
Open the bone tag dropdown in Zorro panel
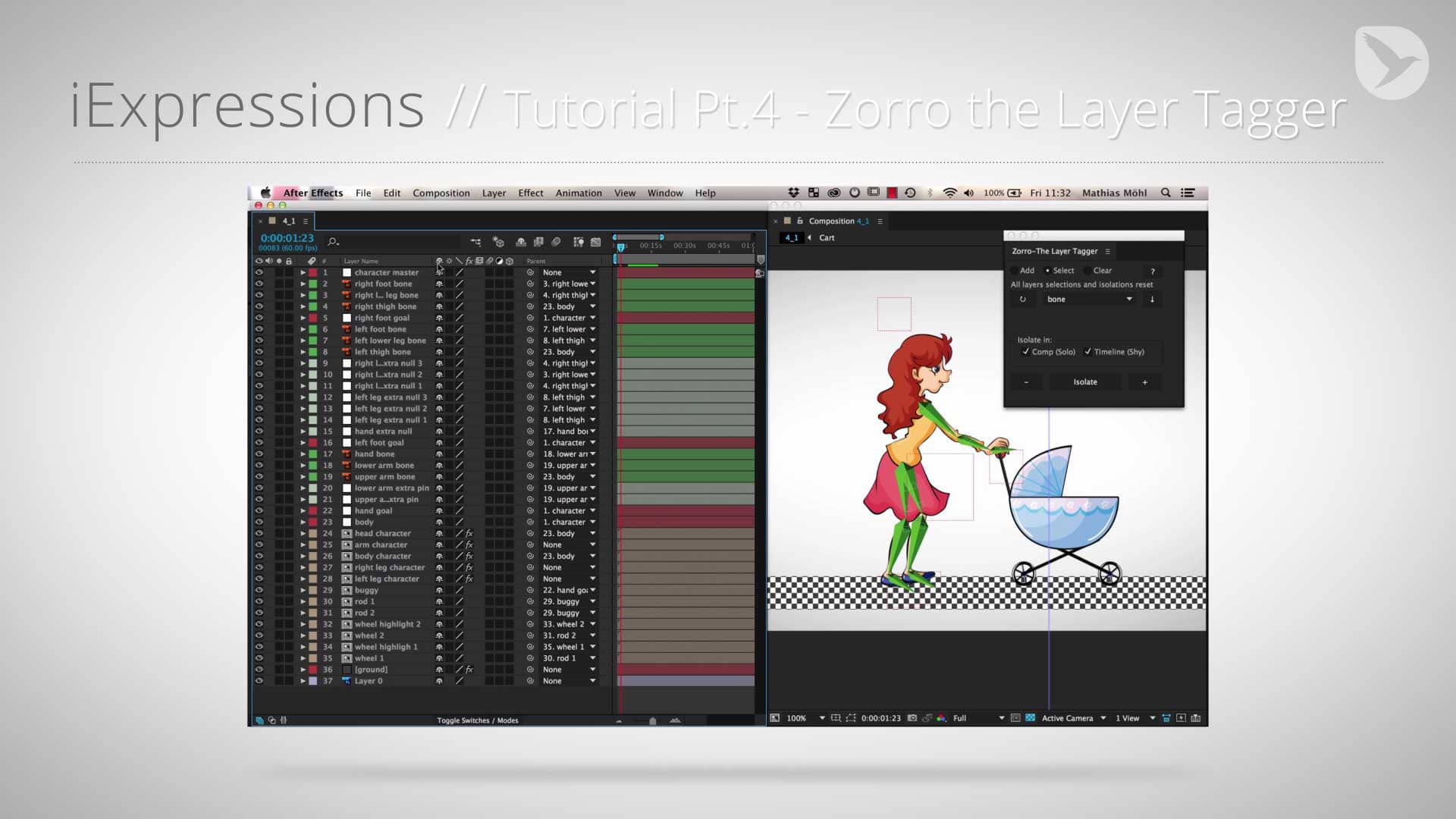[x=1089, y=300]
